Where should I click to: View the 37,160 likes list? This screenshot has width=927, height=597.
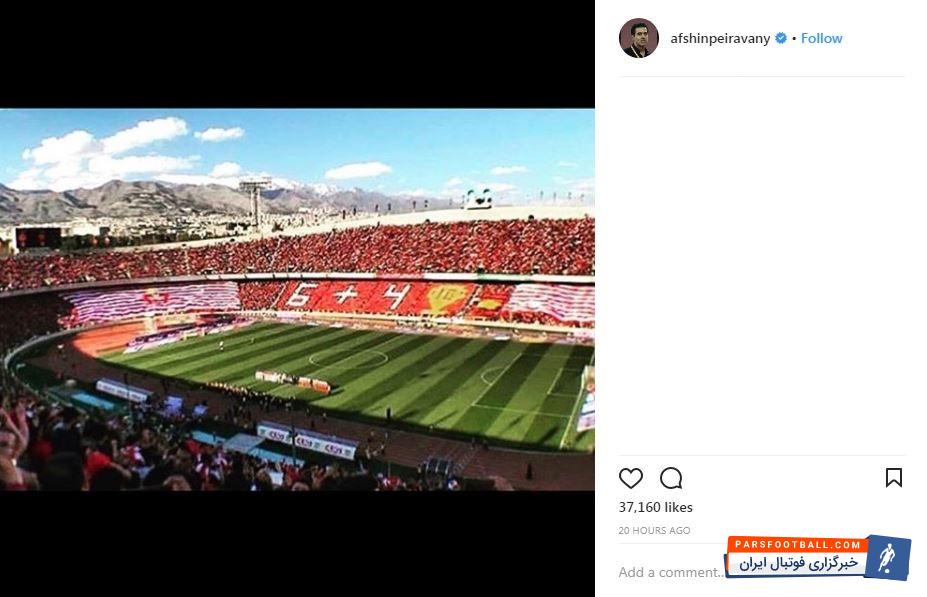tap(656, 507)
